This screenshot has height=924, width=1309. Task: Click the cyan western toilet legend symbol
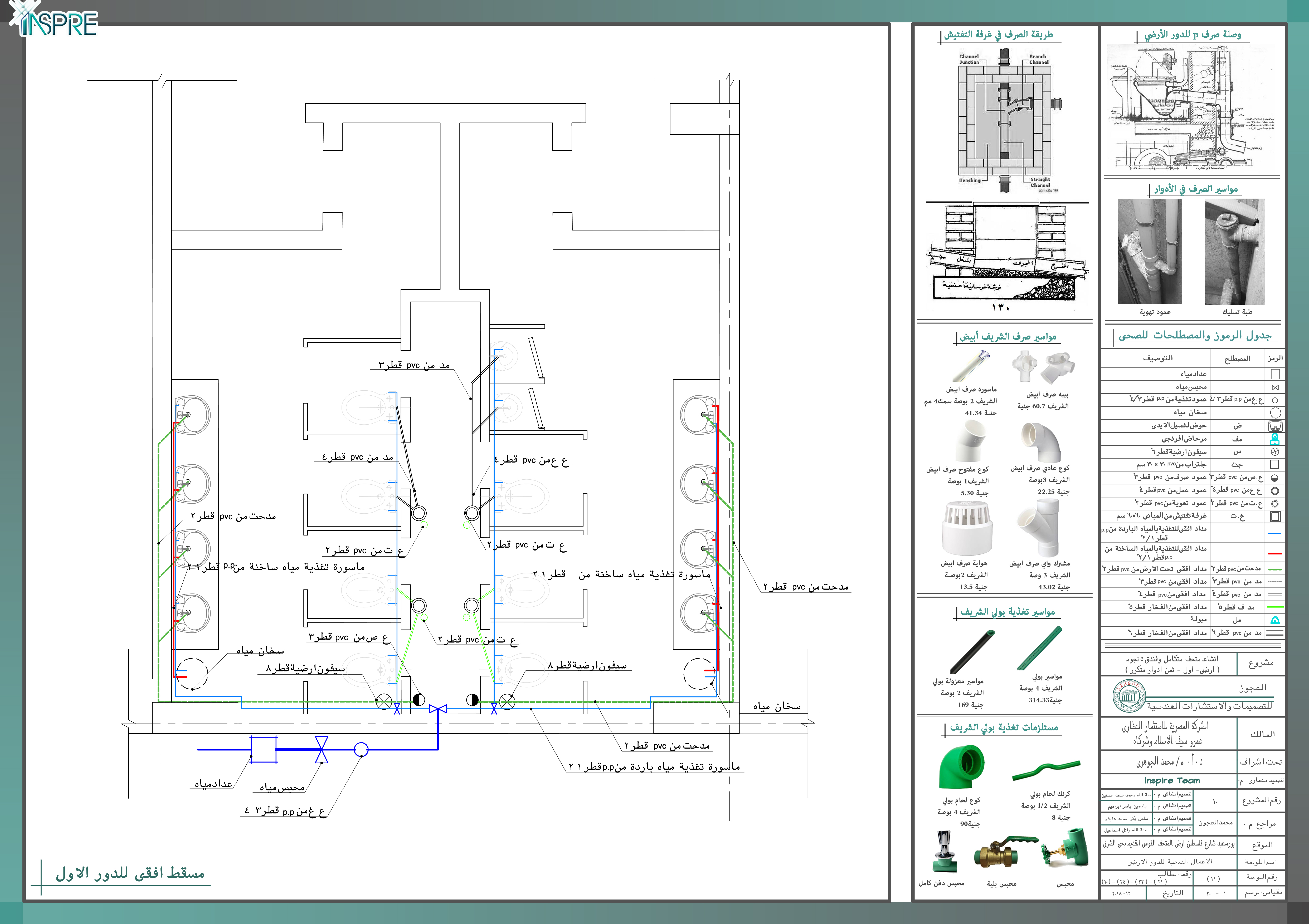[1275, 439]
